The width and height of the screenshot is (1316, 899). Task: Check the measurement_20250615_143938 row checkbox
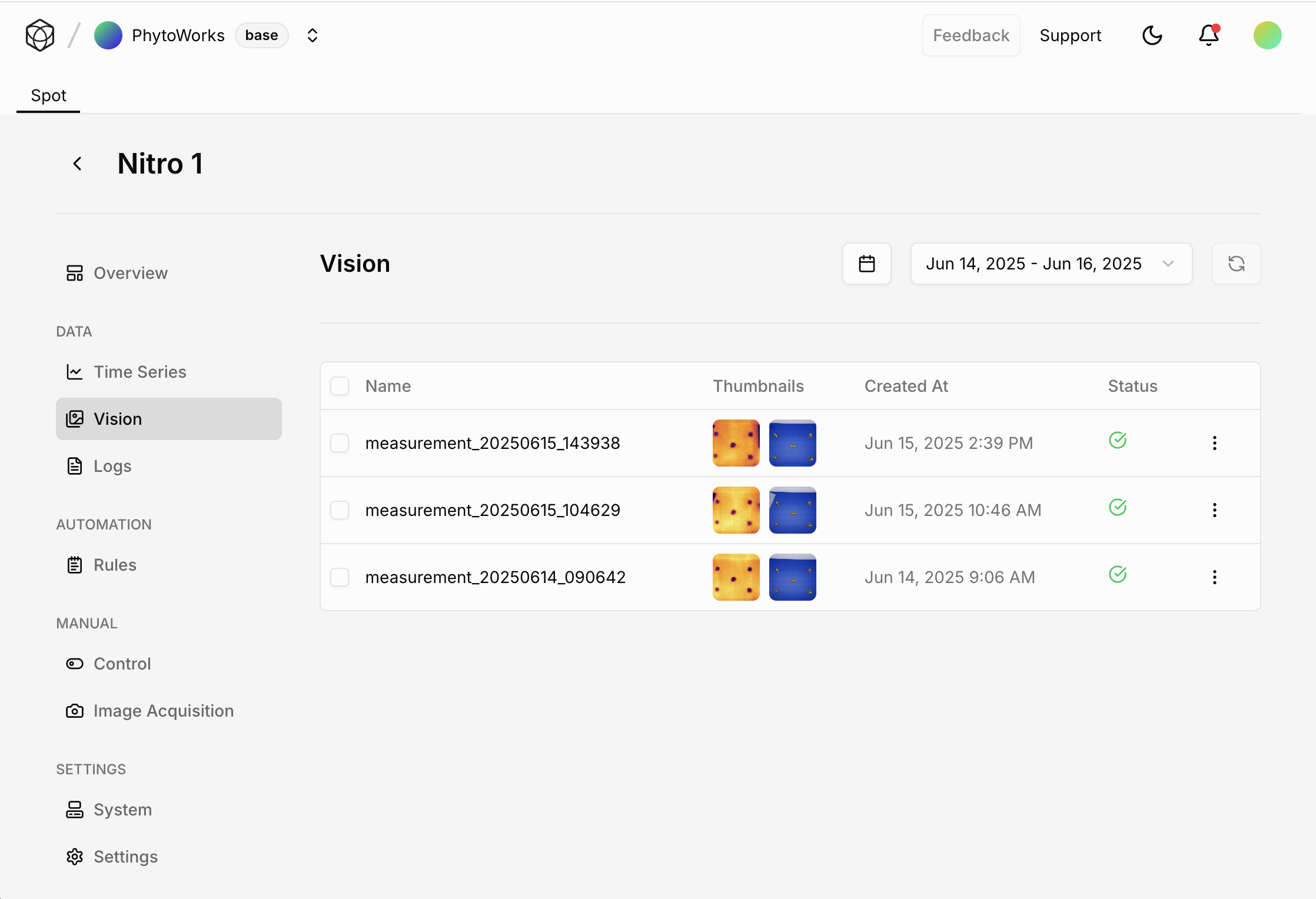[x=340, y=443]
